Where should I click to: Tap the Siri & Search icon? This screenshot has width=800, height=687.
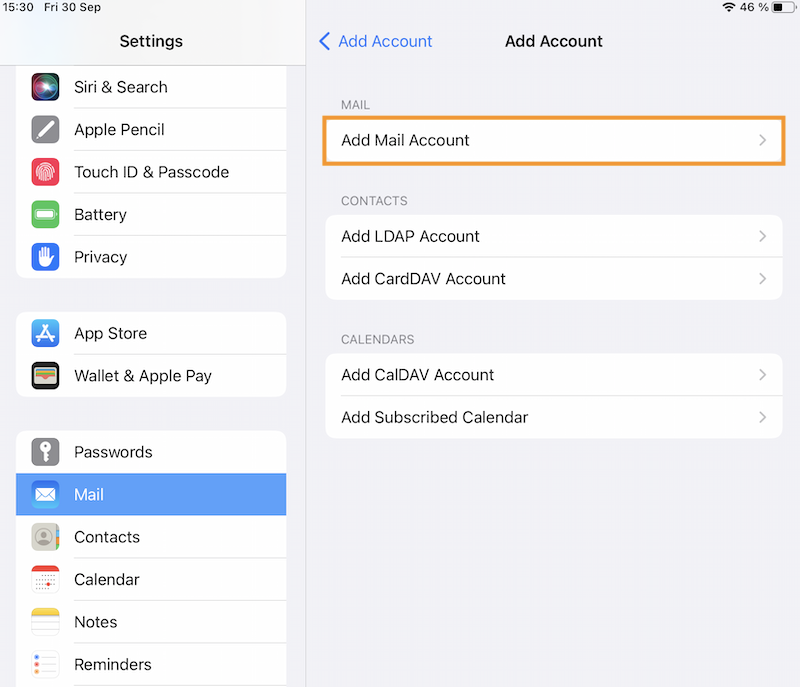pyautogui.click(x=45, y=87)
